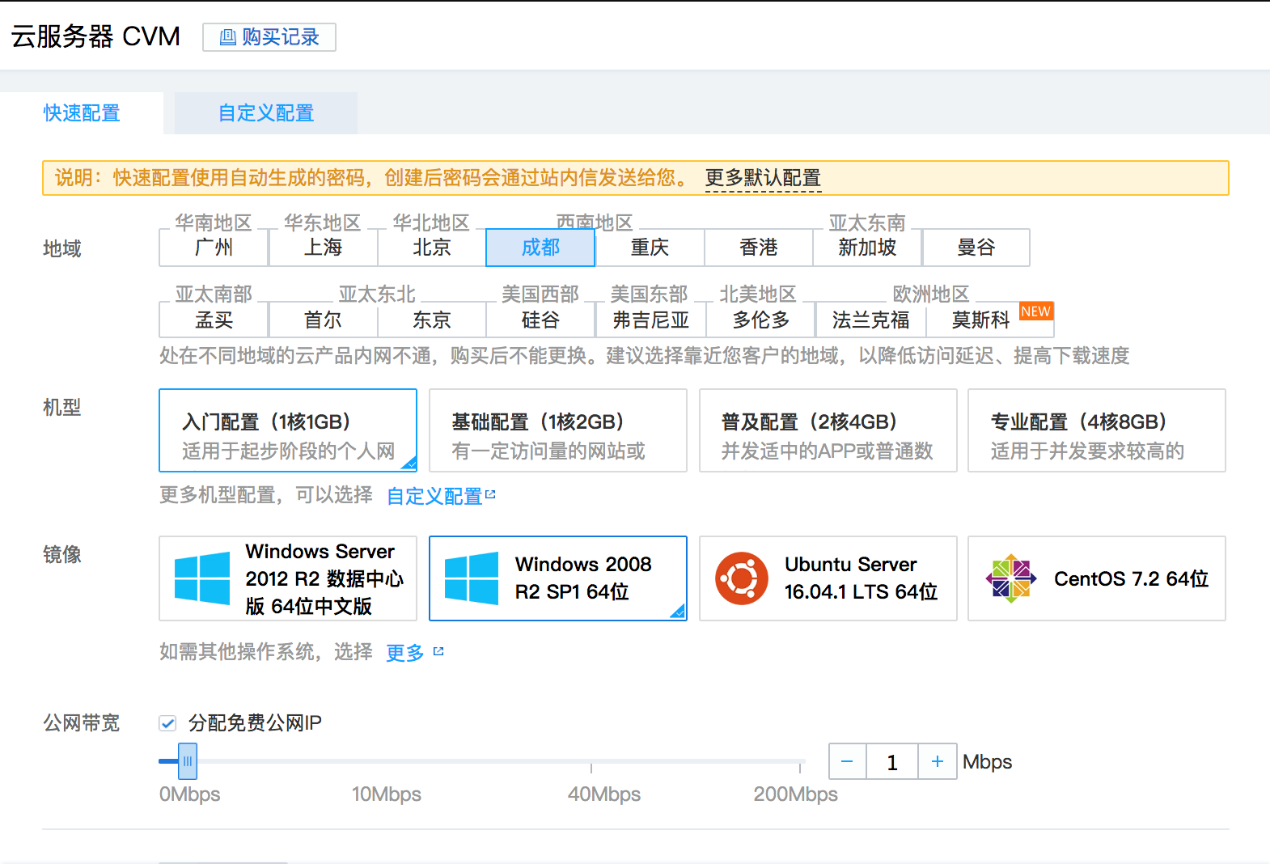Select Windows Server 2012 R2 image
The image size is (1270, 864).
click(x=288, y=578)
